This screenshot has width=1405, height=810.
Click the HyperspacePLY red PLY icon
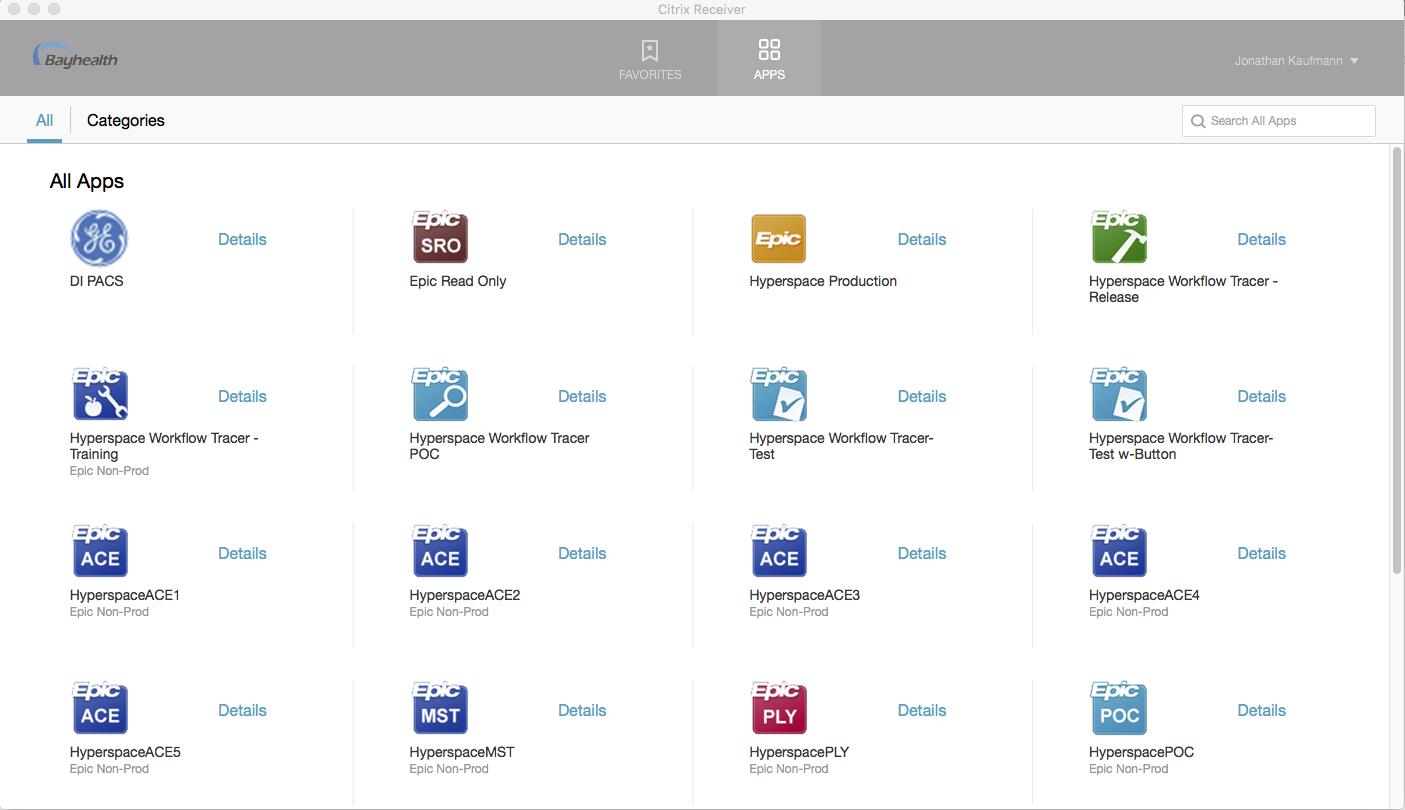778,708
